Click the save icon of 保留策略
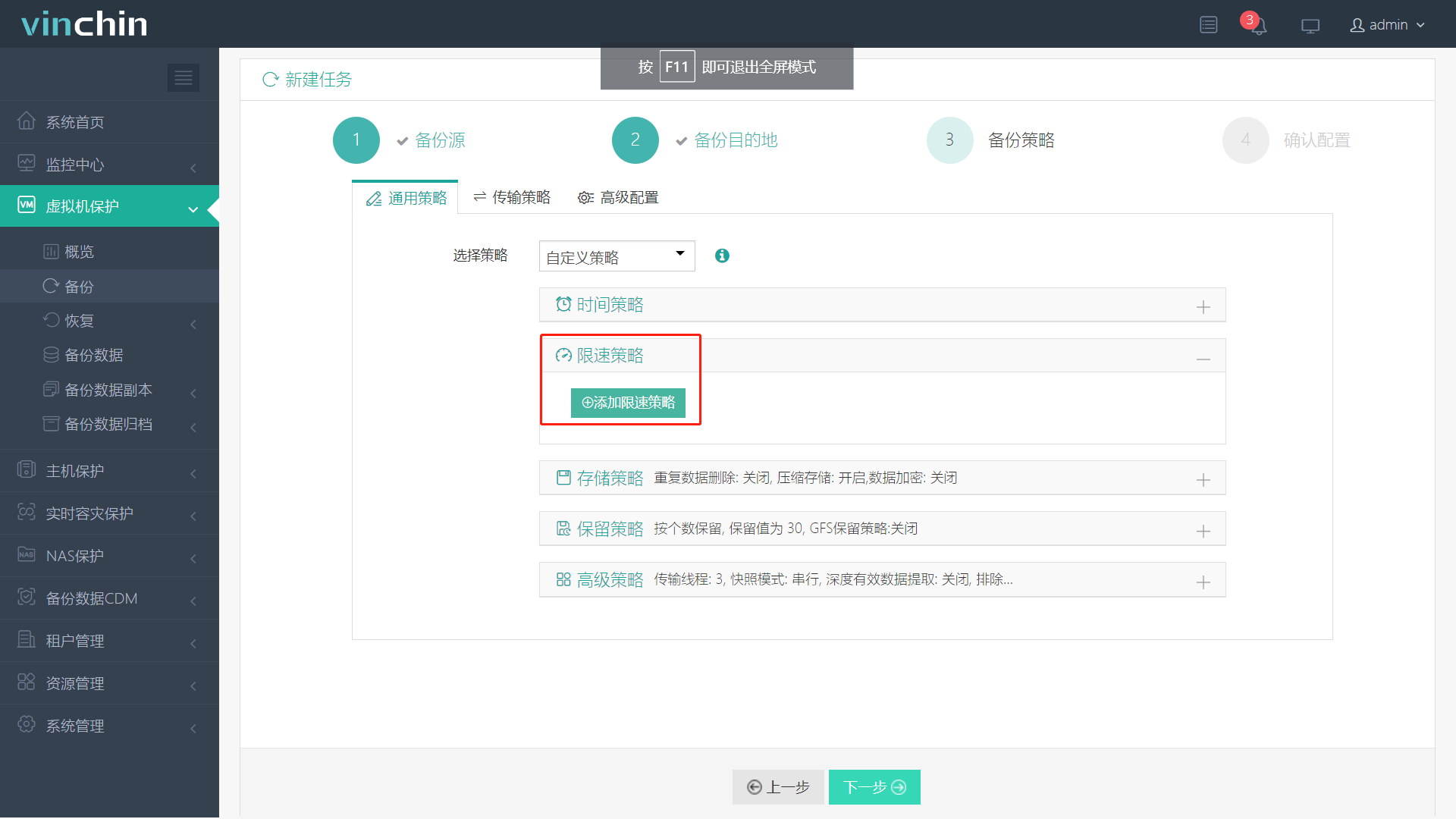Screen dimensions: 1456x819 563,528
